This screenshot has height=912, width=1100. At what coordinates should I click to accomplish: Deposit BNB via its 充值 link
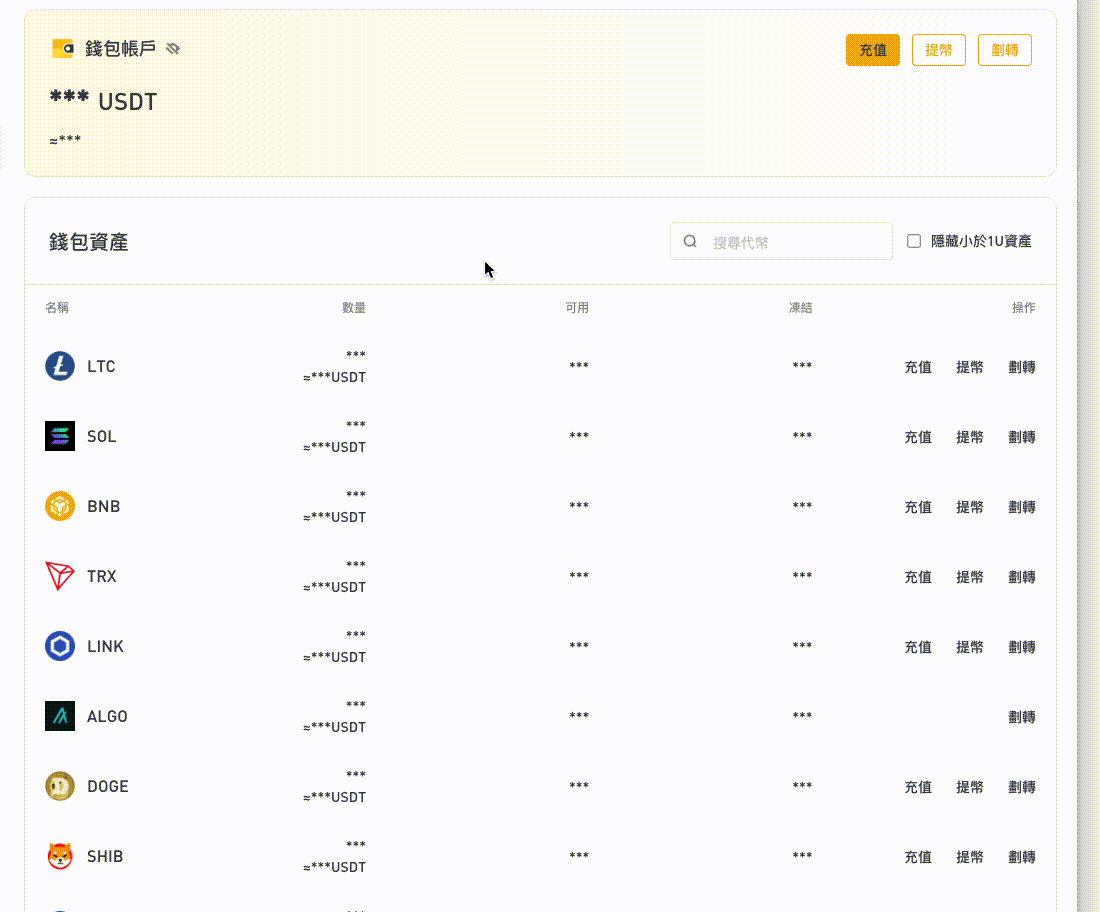click(918, 507)
